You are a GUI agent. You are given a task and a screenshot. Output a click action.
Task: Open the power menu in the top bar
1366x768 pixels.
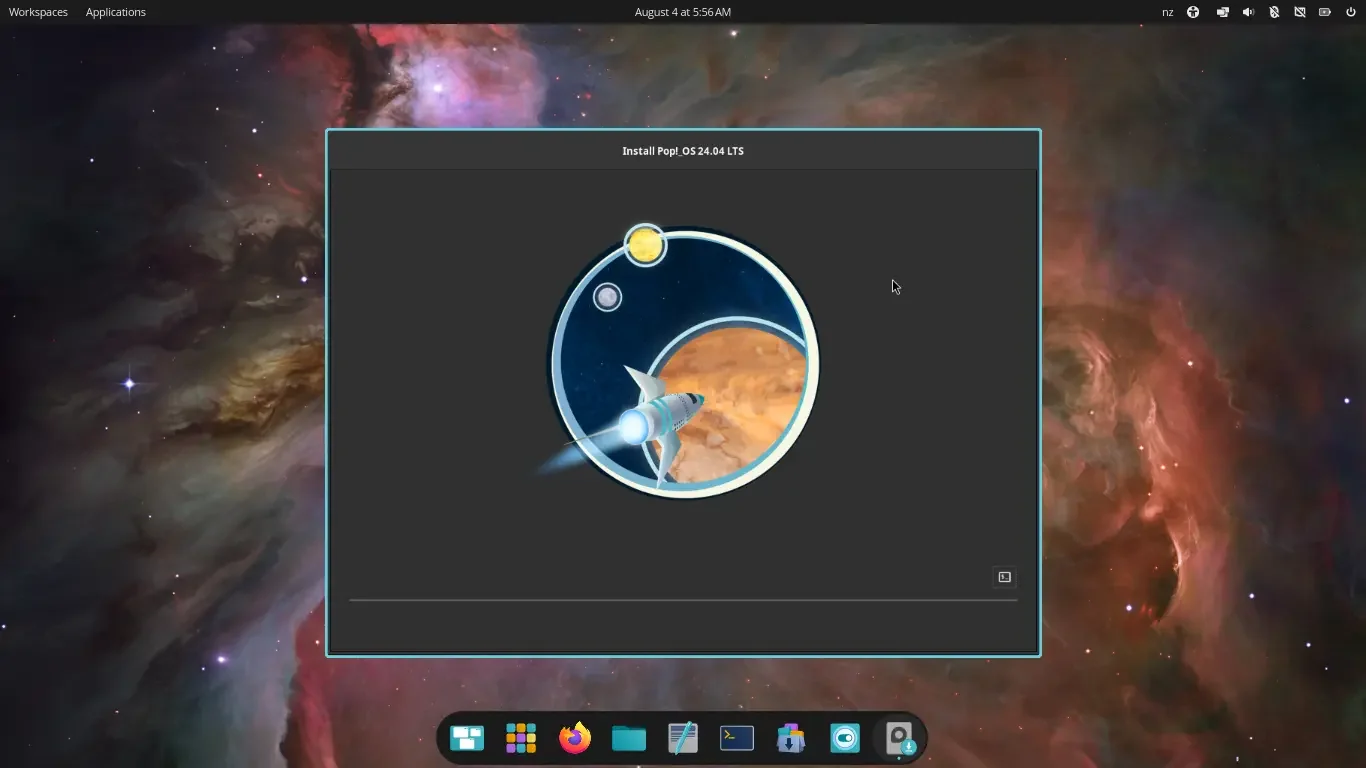[1351, 12]
